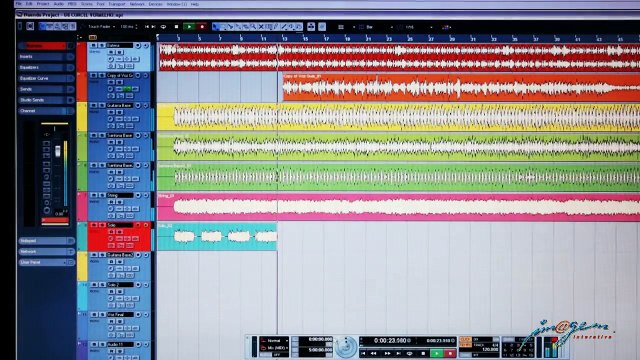Click the 120.000 tempo value
640x360 pixels.
[490, 350]
